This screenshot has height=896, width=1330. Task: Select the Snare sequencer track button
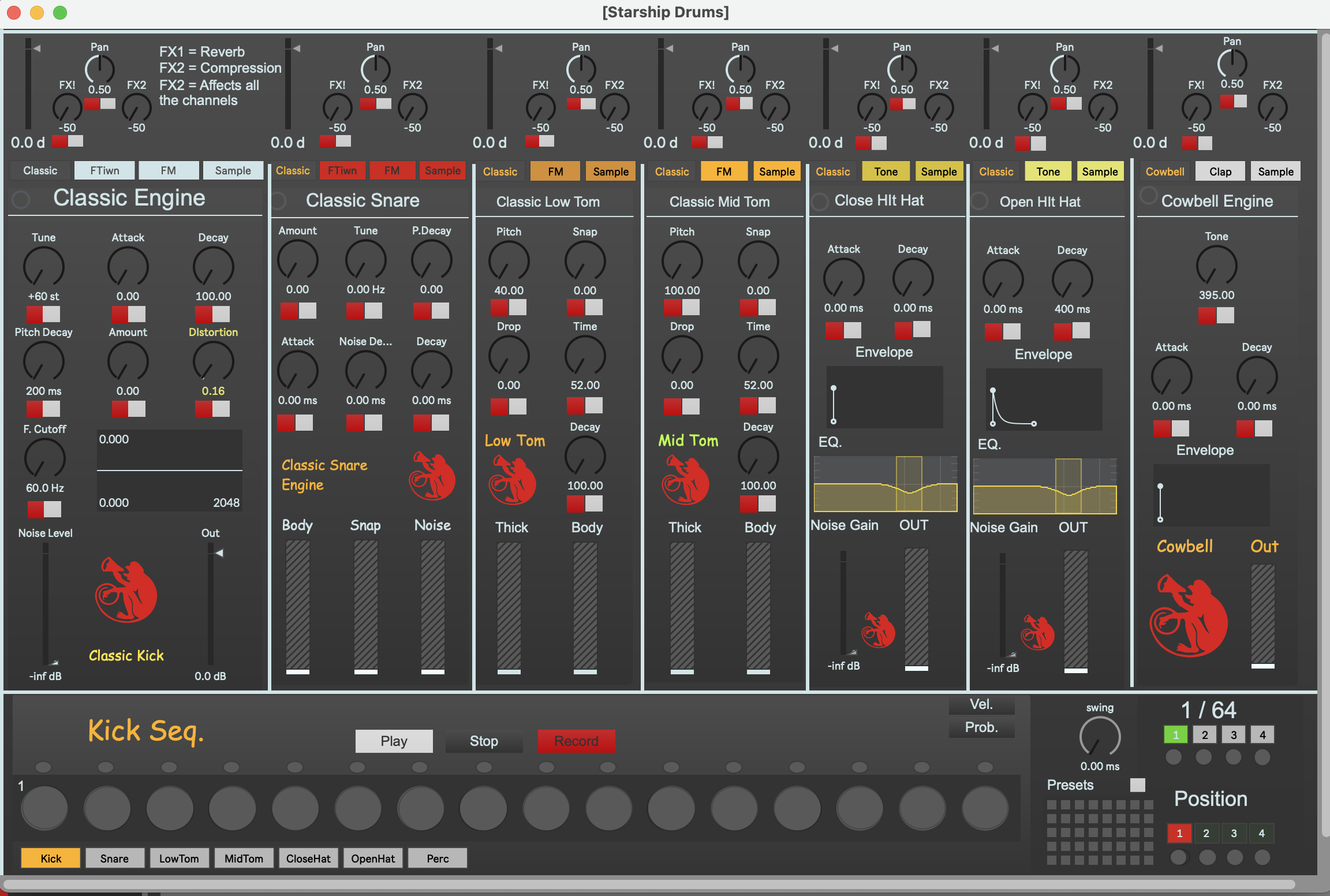(x=114, y=858)
